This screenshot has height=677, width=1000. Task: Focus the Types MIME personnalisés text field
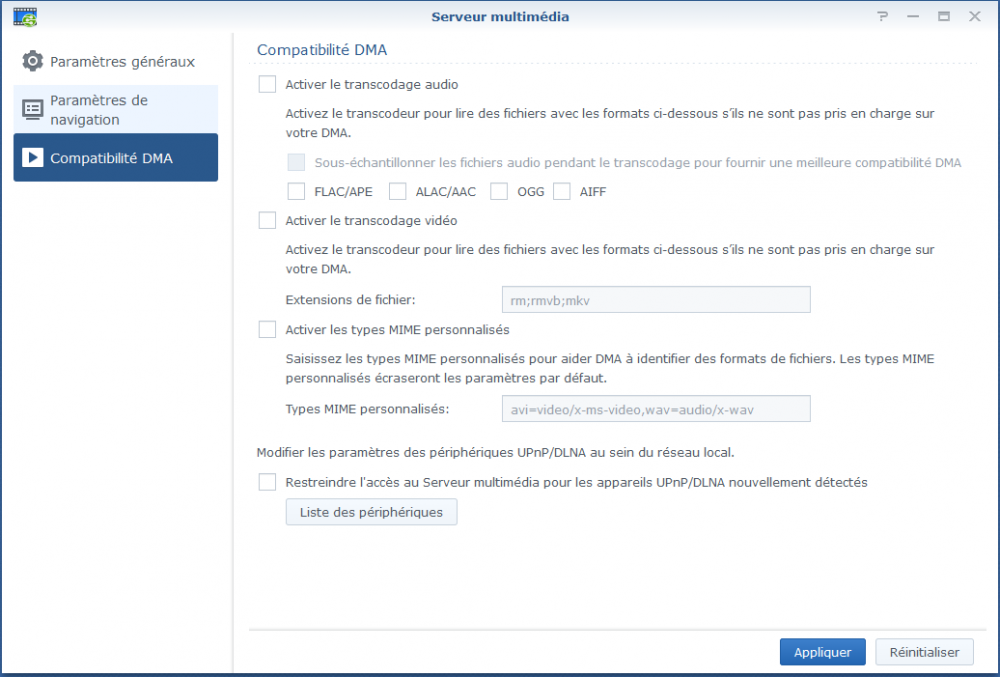coord(655,409)
